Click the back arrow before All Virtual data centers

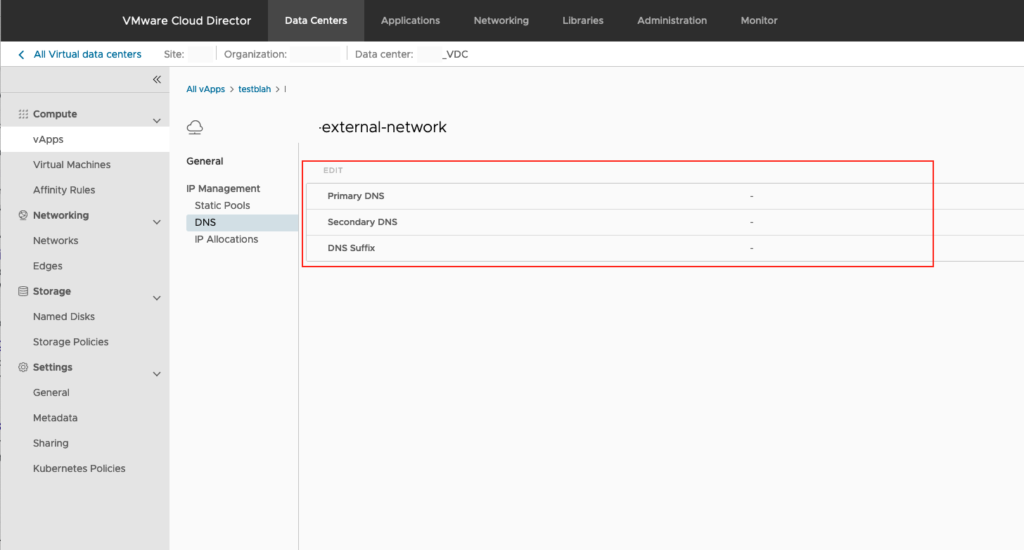22,55
